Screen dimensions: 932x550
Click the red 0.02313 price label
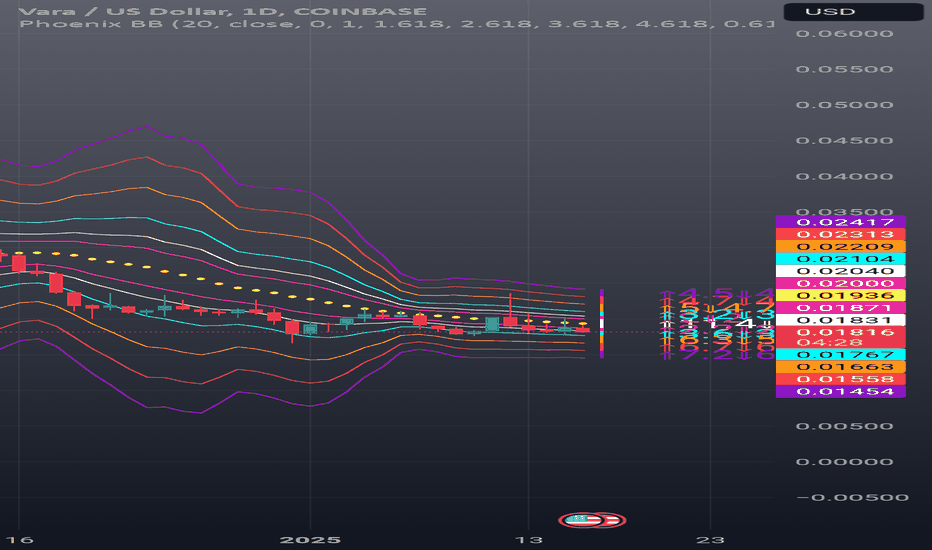tap(840, 234)
